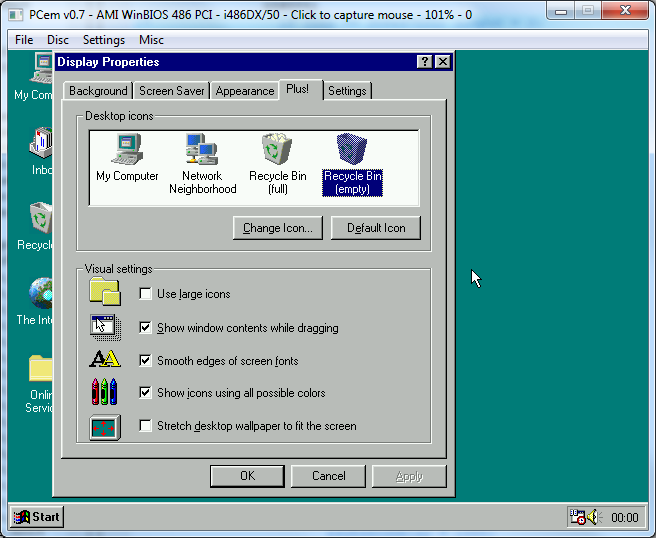The width and height of the screenshot is (656, 538).
Task: Switch to the Screen Saver tab
Action: (x=172, y=91)
